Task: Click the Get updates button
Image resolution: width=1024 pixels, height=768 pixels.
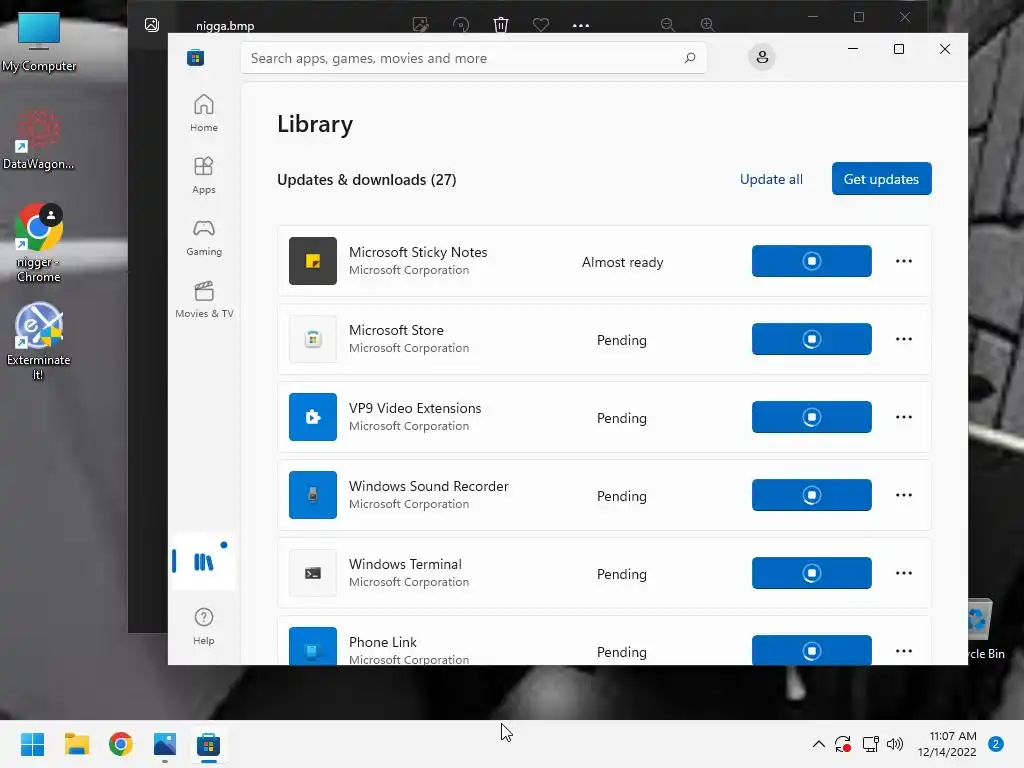Action: point(881,179)
